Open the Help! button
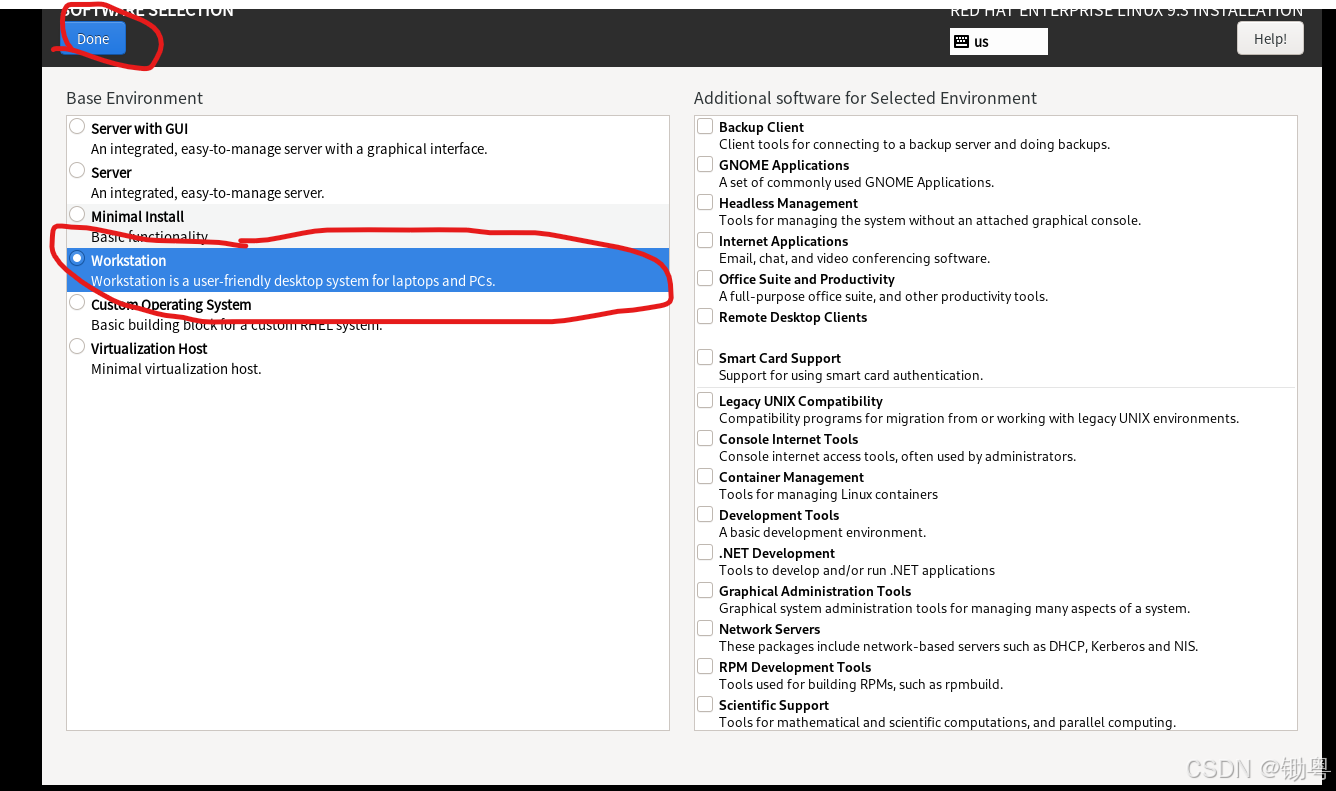The image size is (1336, 791). 1270,39
